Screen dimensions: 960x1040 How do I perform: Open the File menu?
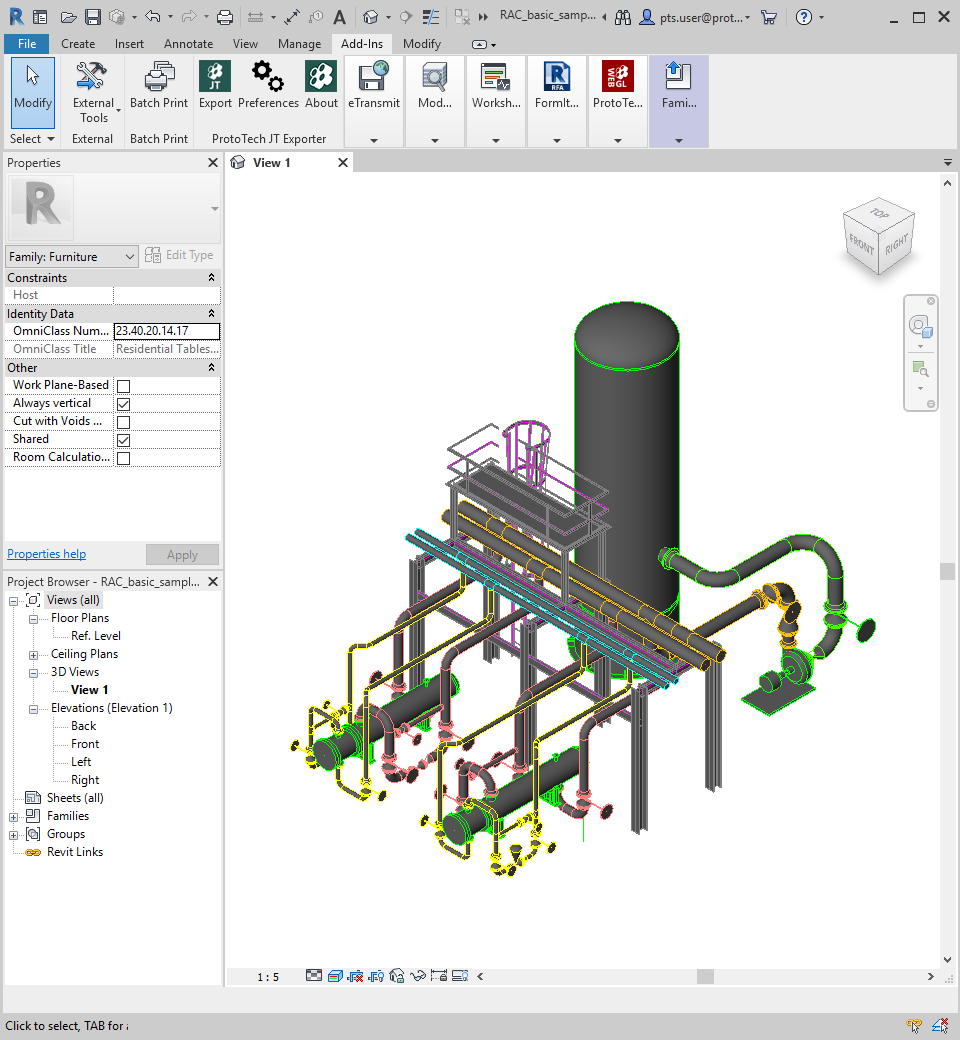[x=27, y=44]
